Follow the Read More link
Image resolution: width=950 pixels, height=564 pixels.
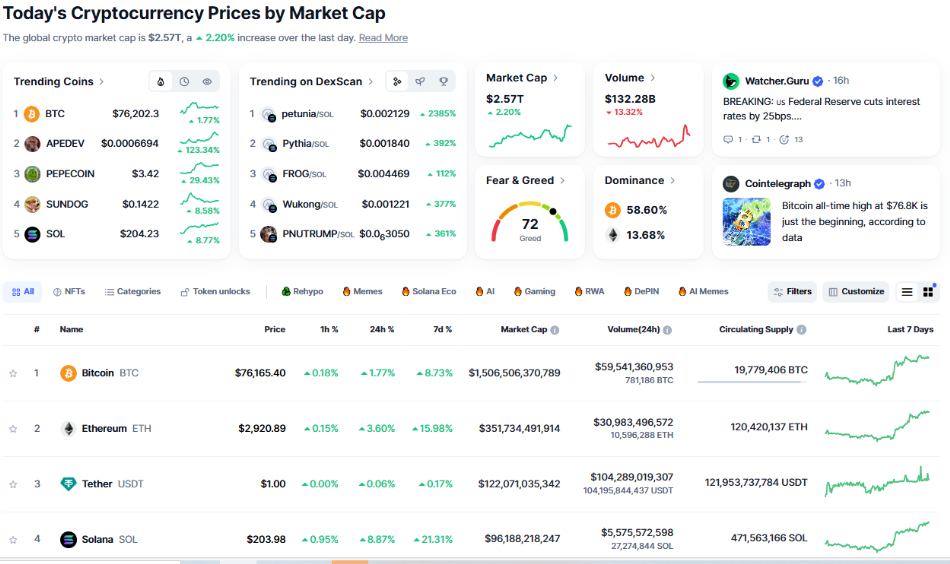click(383, 38)
